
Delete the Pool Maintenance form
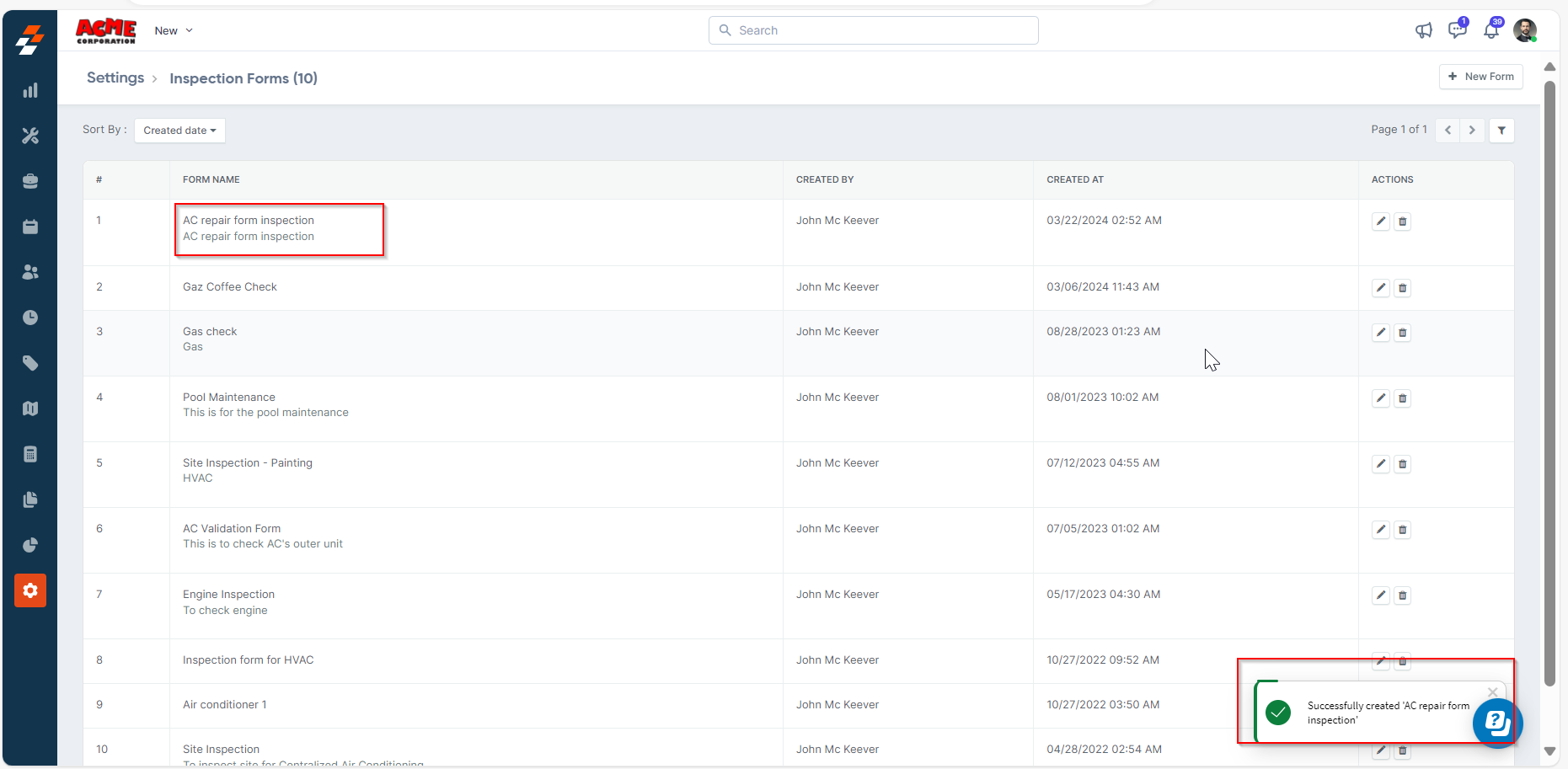pyautogui.click(x=1402, y=398)
